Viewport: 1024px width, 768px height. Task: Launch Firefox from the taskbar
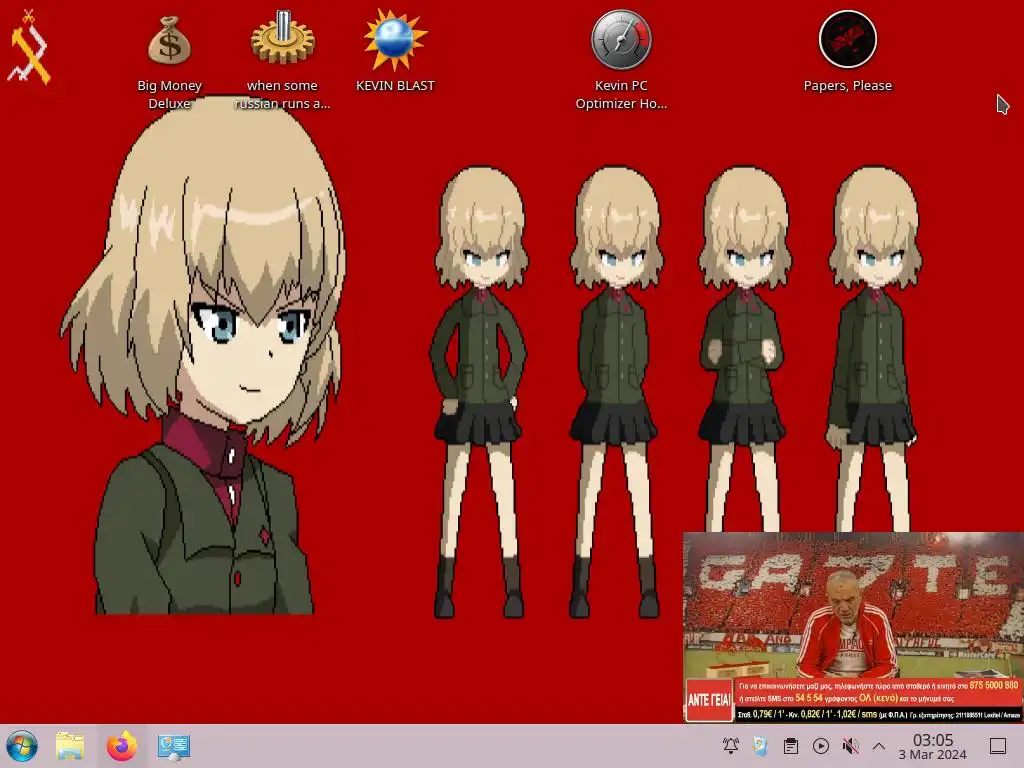(x=122, y=746)
